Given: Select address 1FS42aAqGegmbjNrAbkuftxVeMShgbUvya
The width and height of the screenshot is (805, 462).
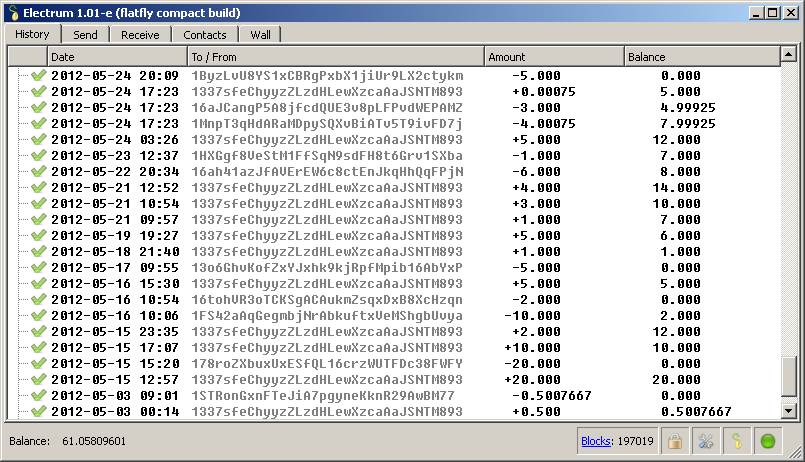Looking at the screenshot, I should point(327,316).
